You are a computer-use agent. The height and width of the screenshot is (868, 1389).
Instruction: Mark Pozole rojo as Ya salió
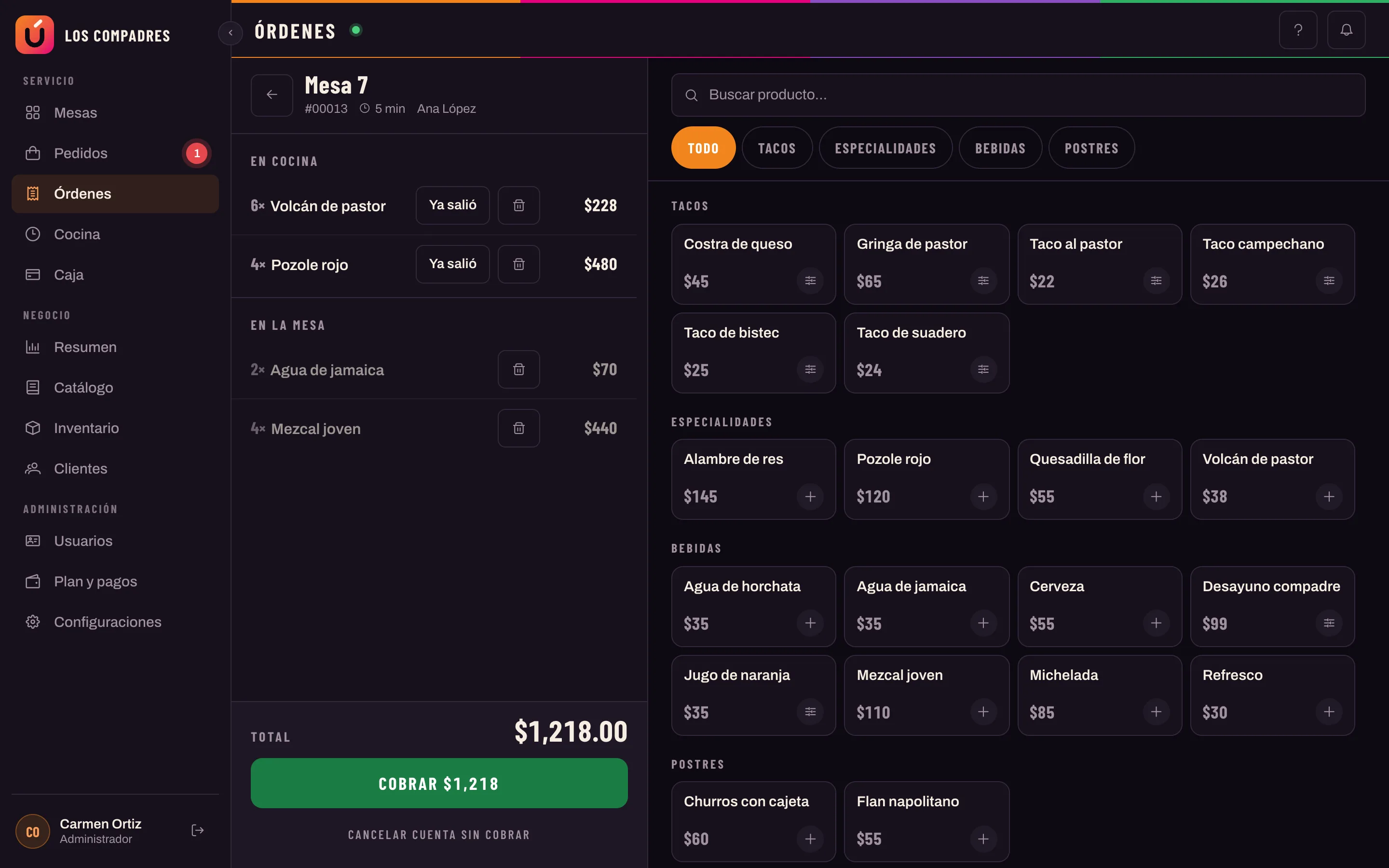pyautogui.click(x=452, y=264)
